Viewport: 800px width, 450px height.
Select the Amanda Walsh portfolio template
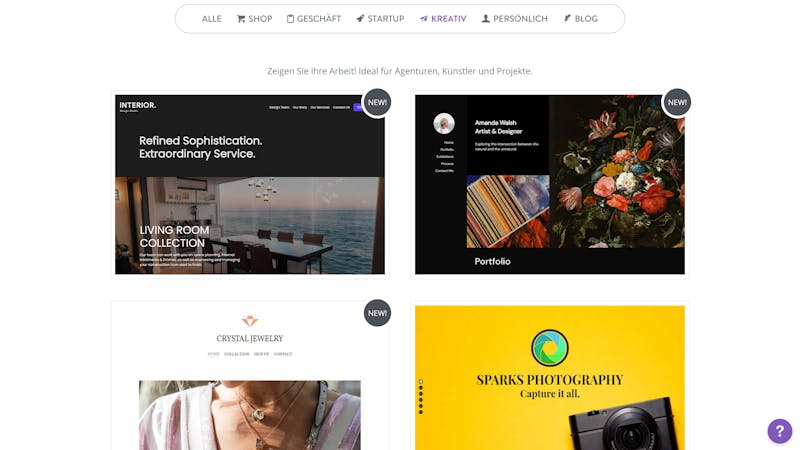(x=549, y=185)
